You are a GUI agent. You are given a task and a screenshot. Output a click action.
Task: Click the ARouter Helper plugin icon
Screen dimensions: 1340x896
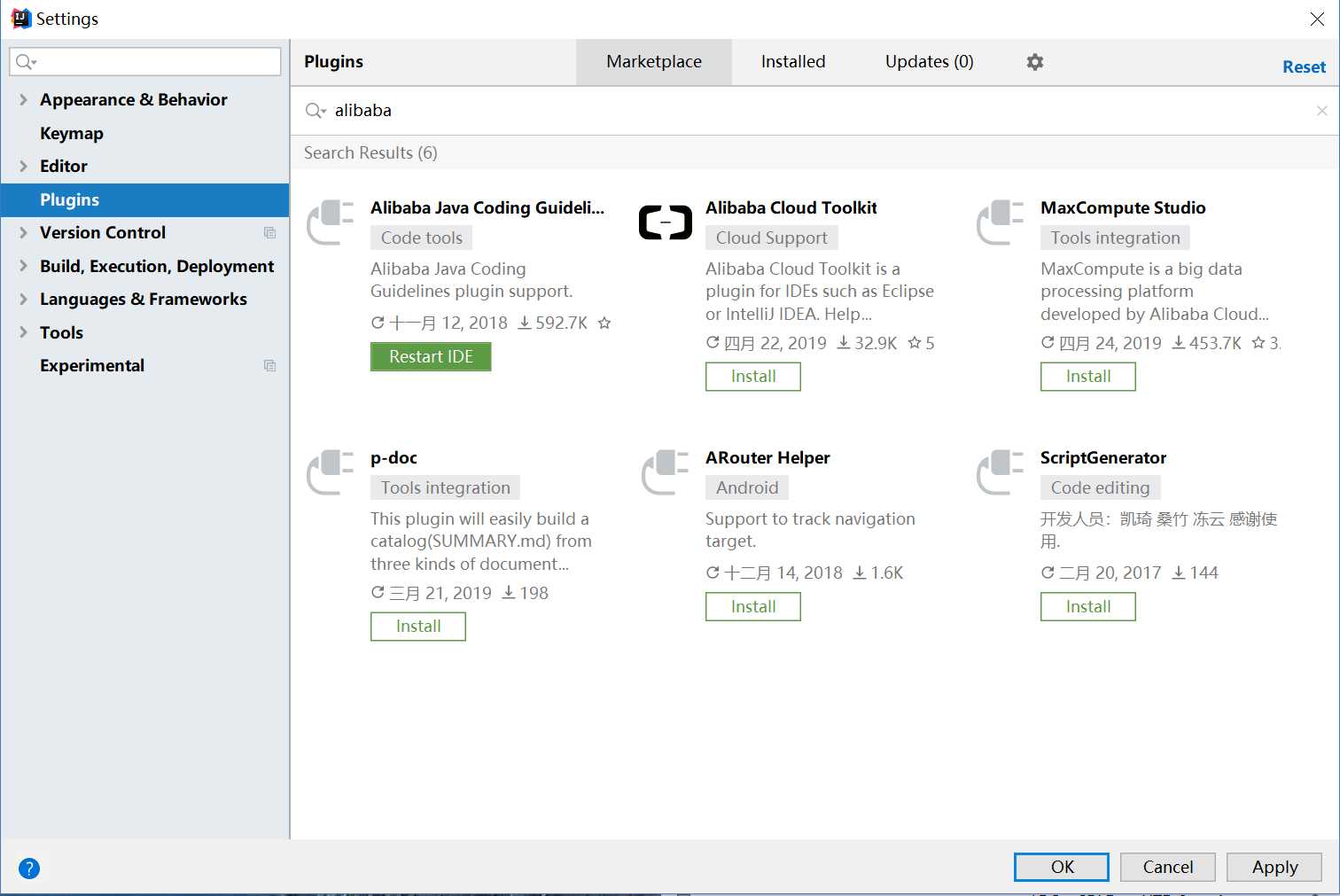click(666, 472)
